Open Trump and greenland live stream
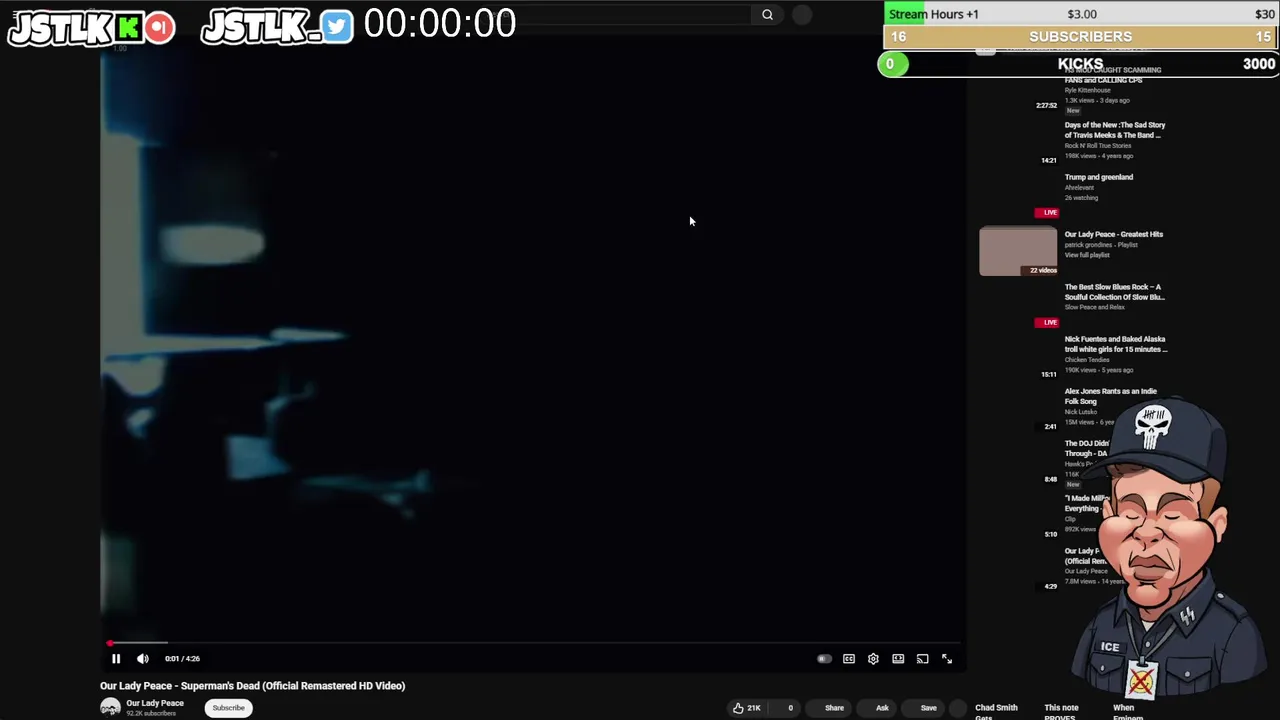This screenshot has height=720, width=1280. (1098, 177)
